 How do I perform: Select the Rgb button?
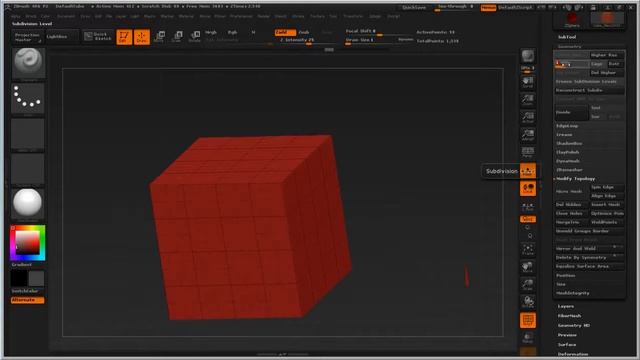232,32
